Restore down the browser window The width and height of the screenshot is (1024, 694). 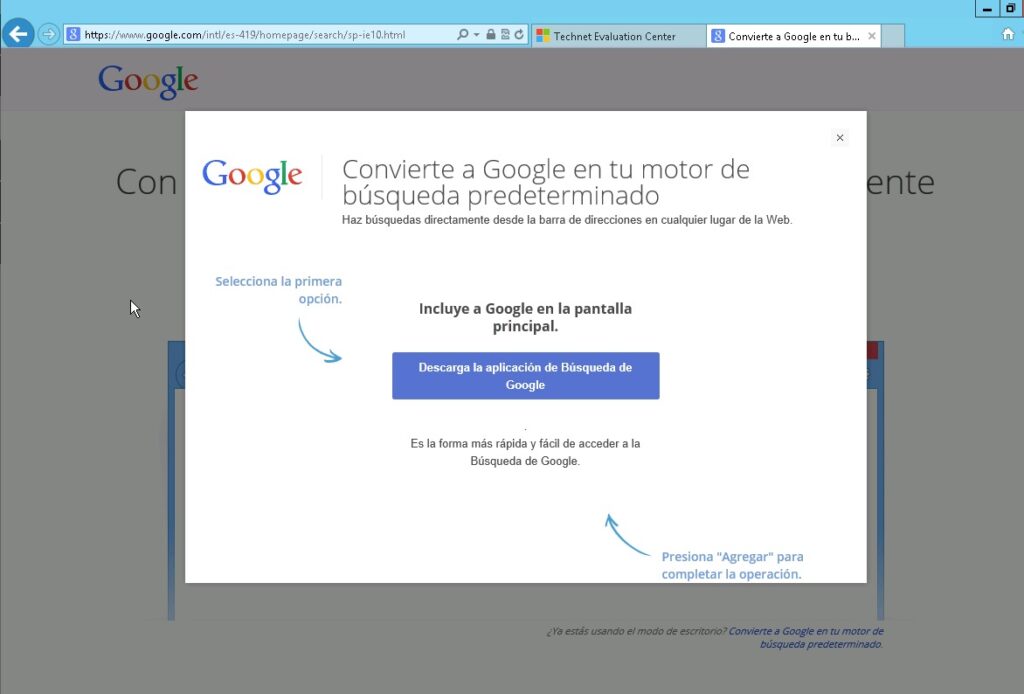click(x=1011, y=8)
